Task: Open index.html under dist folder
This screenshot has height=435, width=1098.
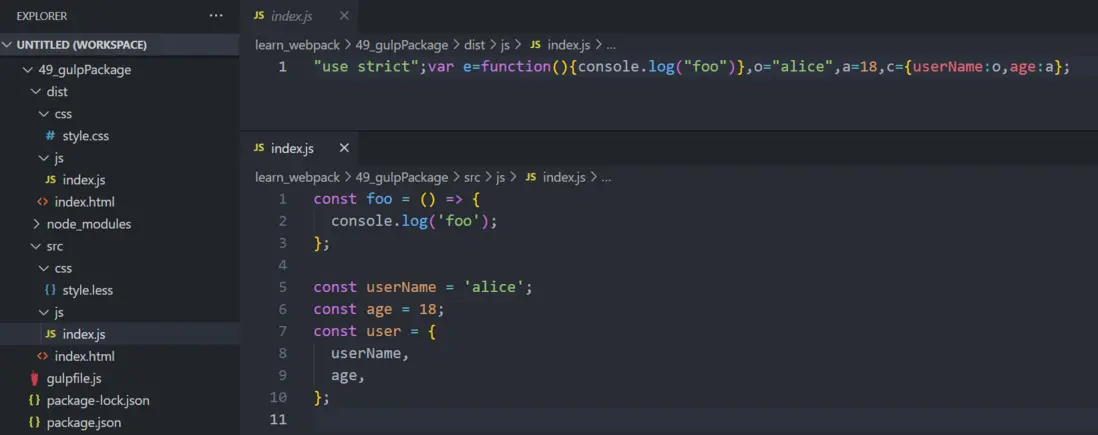Action: point(84,202)
